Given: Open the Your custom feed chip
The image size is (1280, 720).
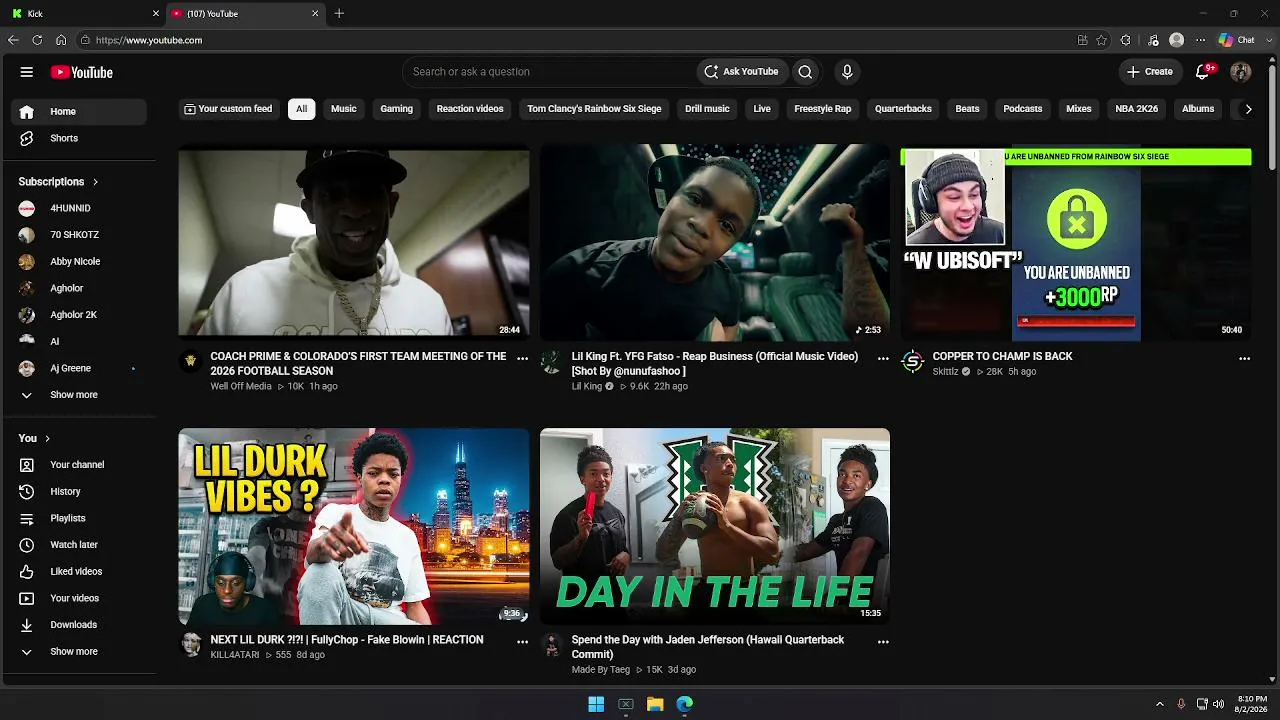Looking at the screenshot, I should click(228, 109).
